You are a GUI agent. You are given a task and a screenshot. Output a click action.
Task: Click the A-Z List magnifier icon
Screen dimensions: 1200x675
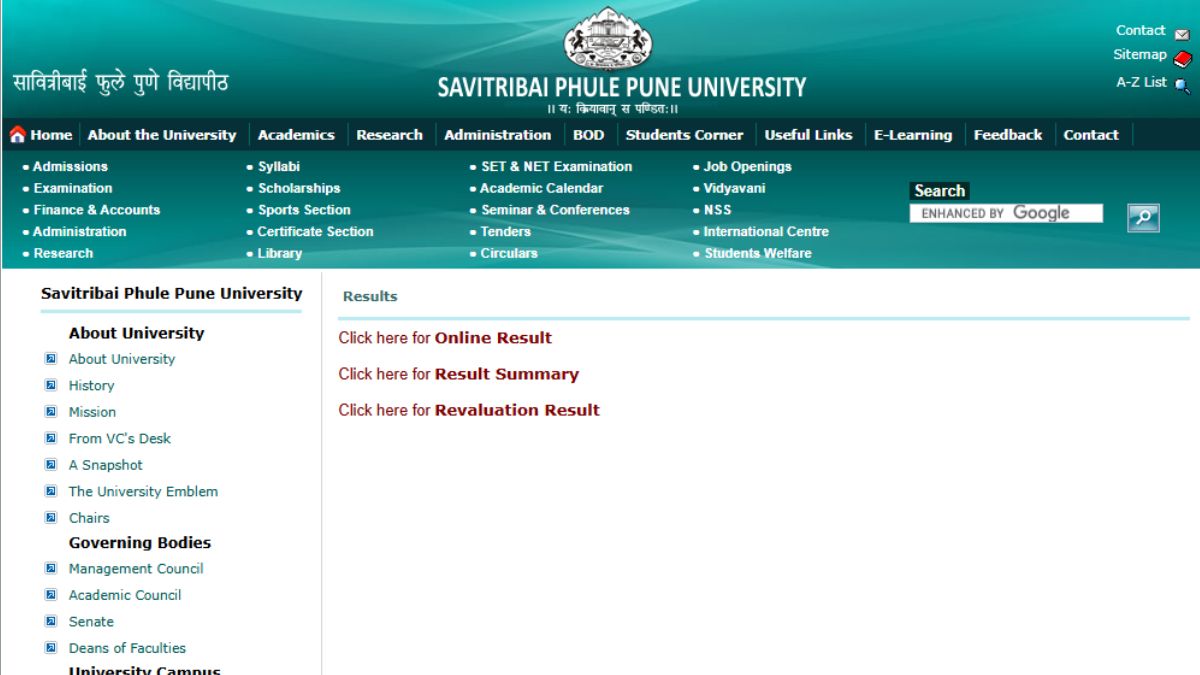tap(1182, 85)
